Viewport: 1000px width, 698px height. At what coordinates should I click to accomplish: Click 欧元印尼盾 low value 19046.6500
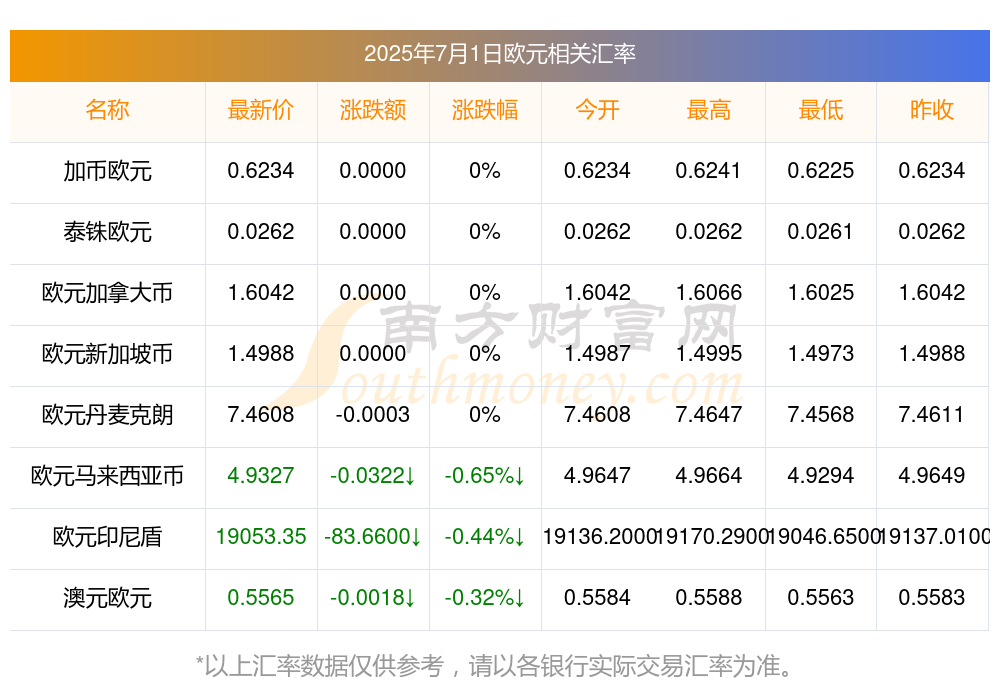tap(822, 537)
